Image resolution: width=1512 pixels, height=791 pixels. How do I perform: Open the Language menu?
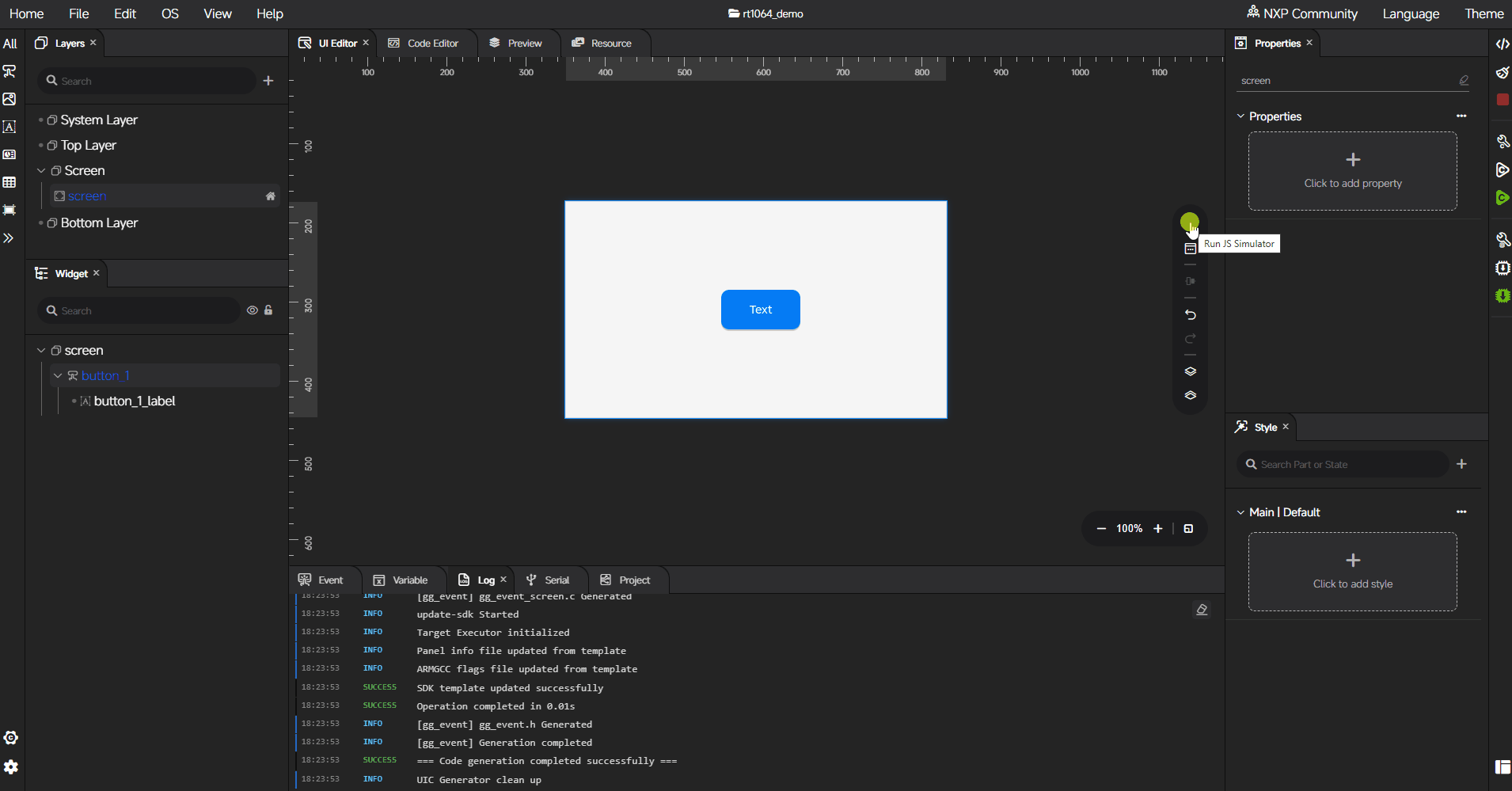[x=1411, y=13]
